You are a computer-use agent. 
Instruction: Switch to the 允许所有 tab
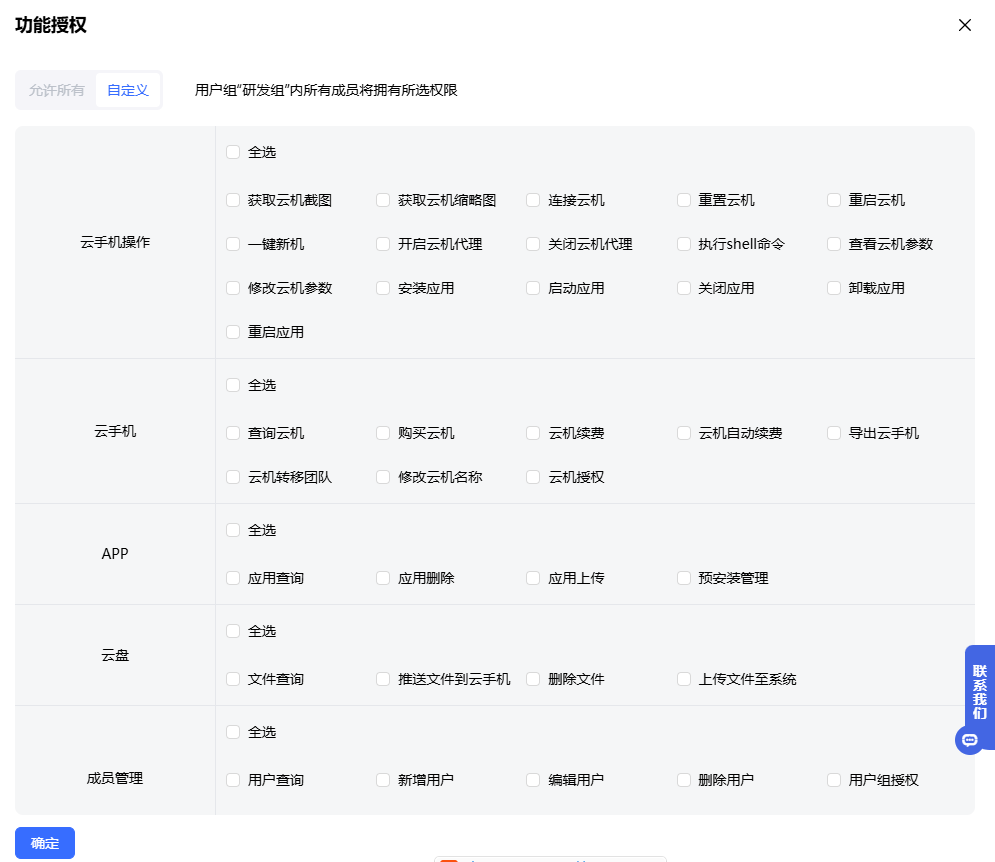click(x=56, y=90)
